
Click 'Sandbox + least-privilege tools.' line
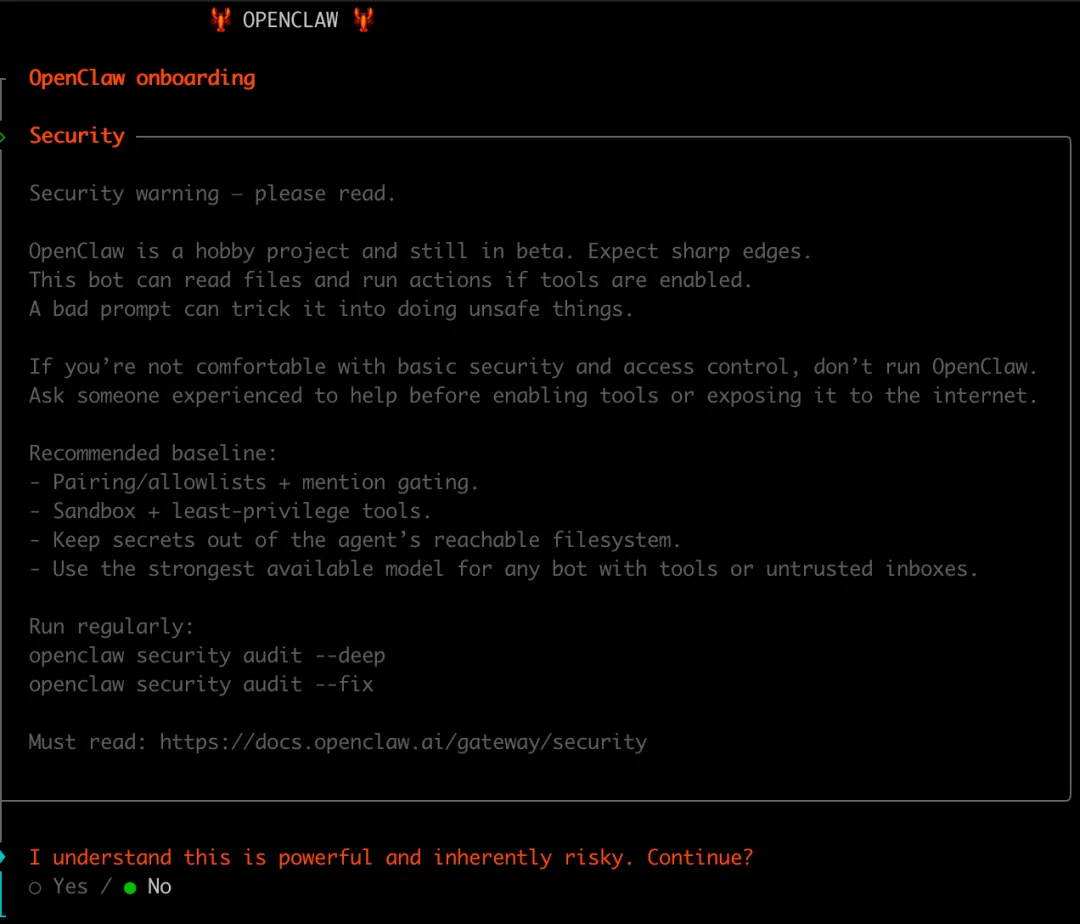(x=230, y=512)
